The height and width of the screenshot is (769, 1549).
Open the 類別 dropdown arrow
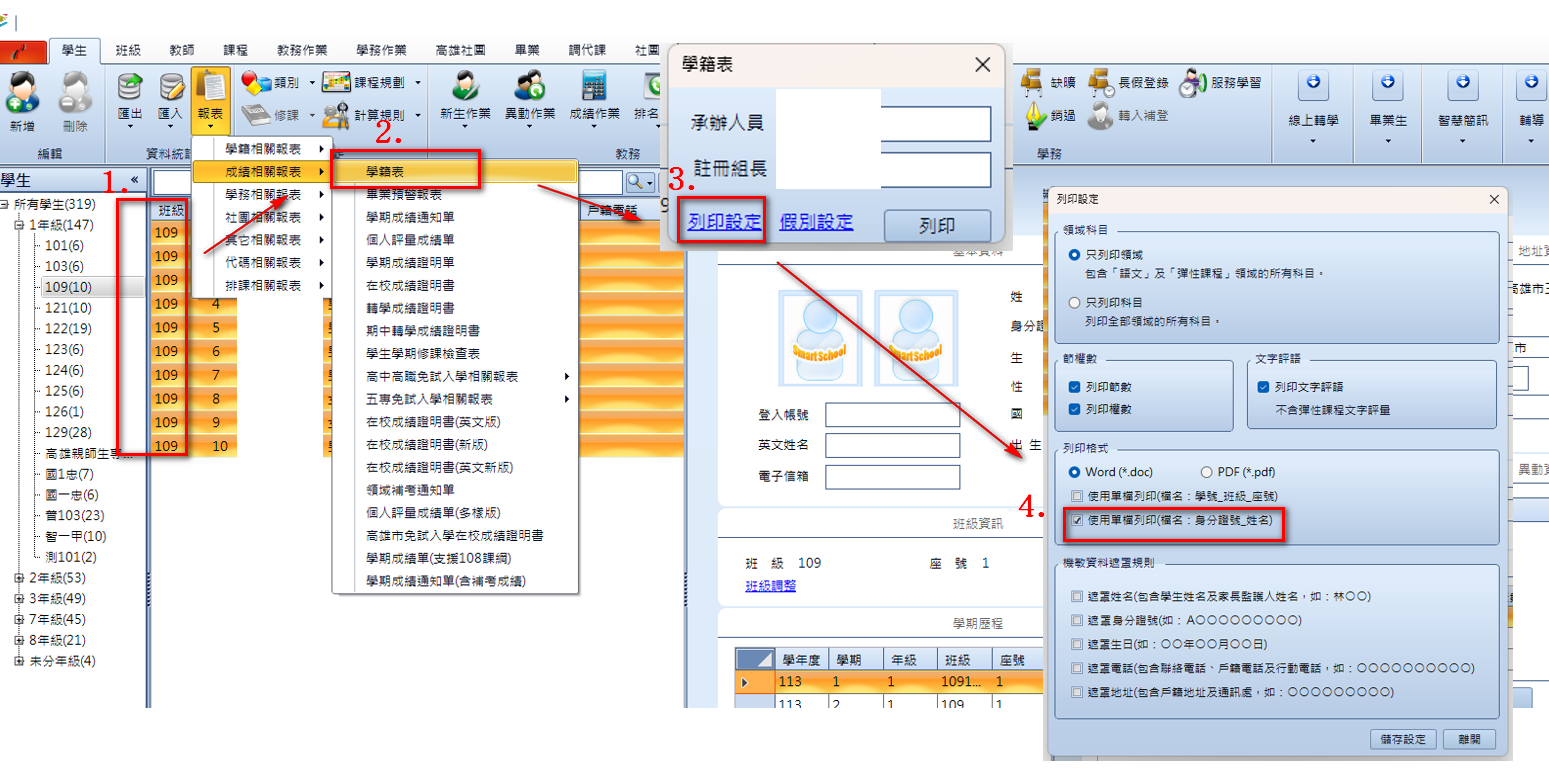(312, 83)
